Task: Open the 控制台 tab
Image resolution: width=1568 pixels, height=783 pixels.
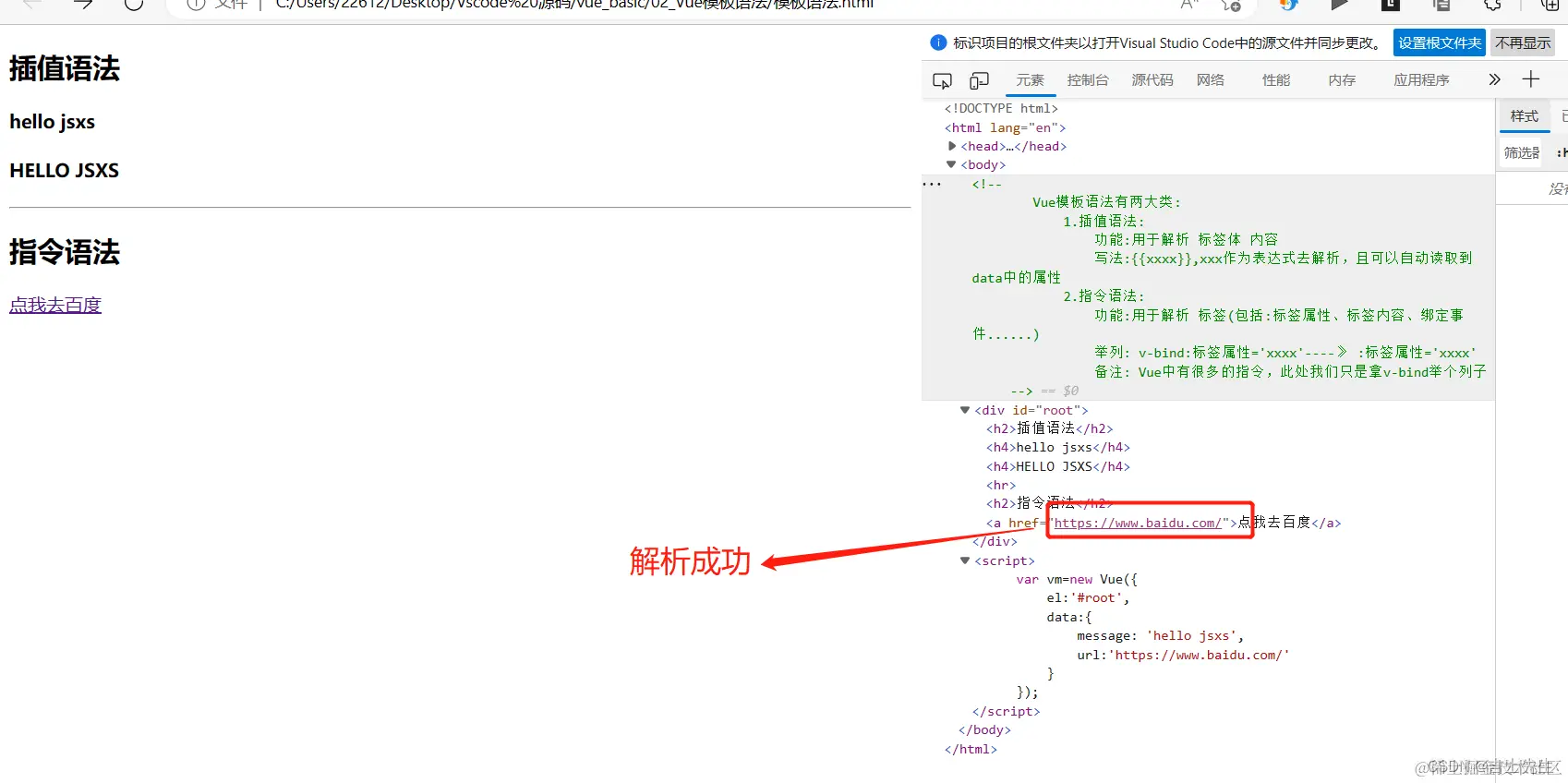Action: (x=1088, y=80)
